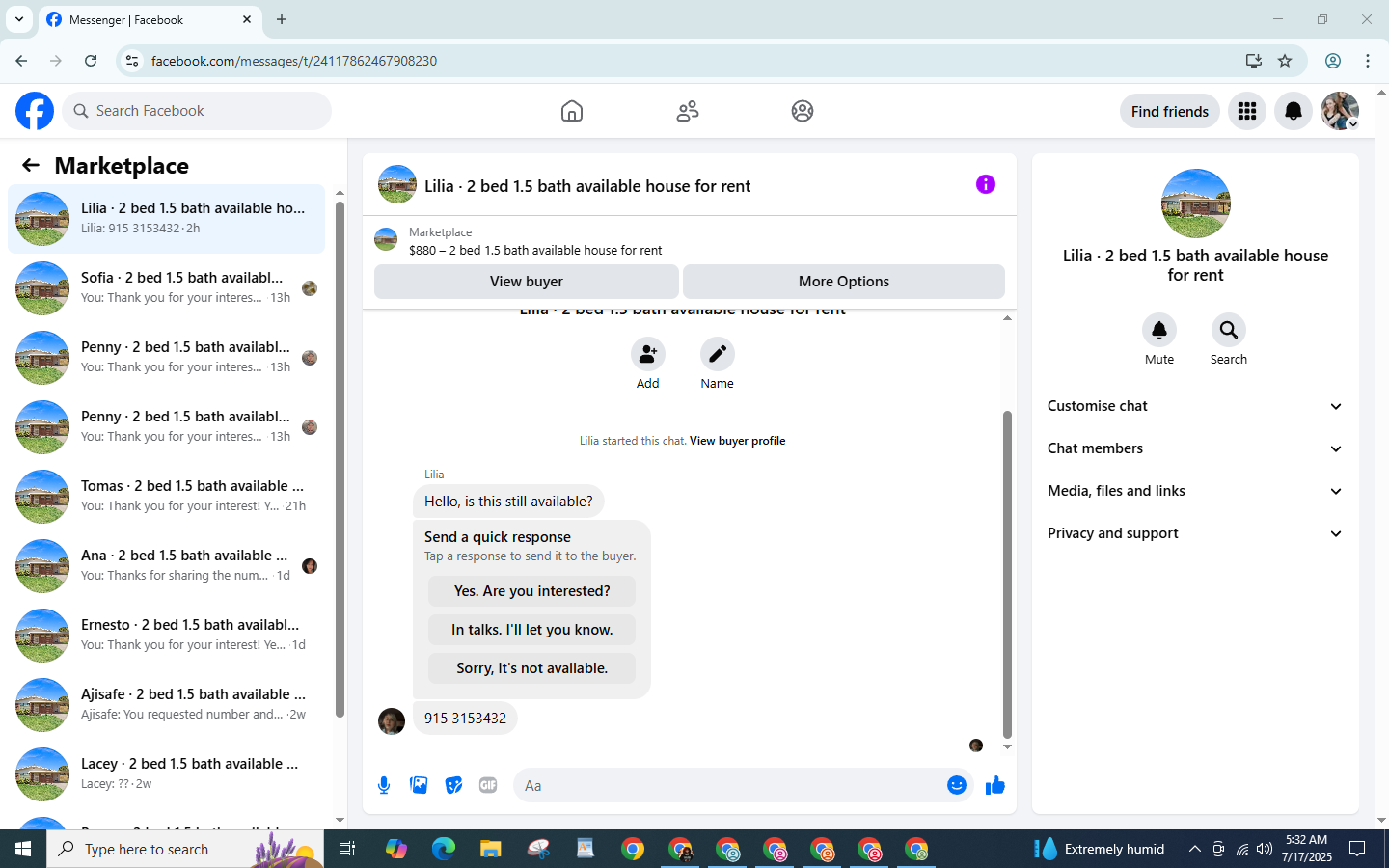Search in conversation magnifier icon
This screenshot has width=1389, height=868.
tap(1229, 330)
